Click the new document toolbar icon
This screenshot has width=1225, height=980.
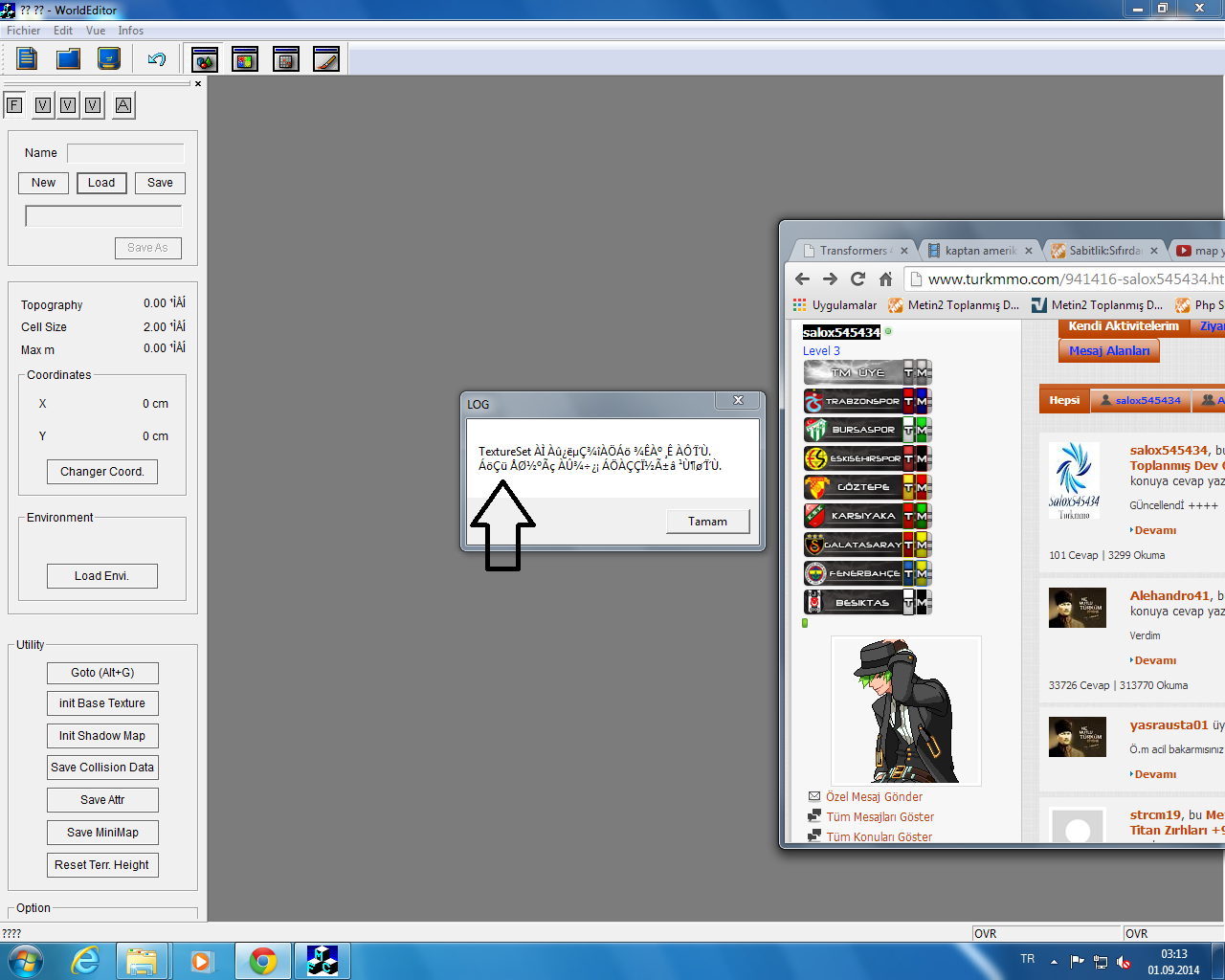tap(27, 58)
